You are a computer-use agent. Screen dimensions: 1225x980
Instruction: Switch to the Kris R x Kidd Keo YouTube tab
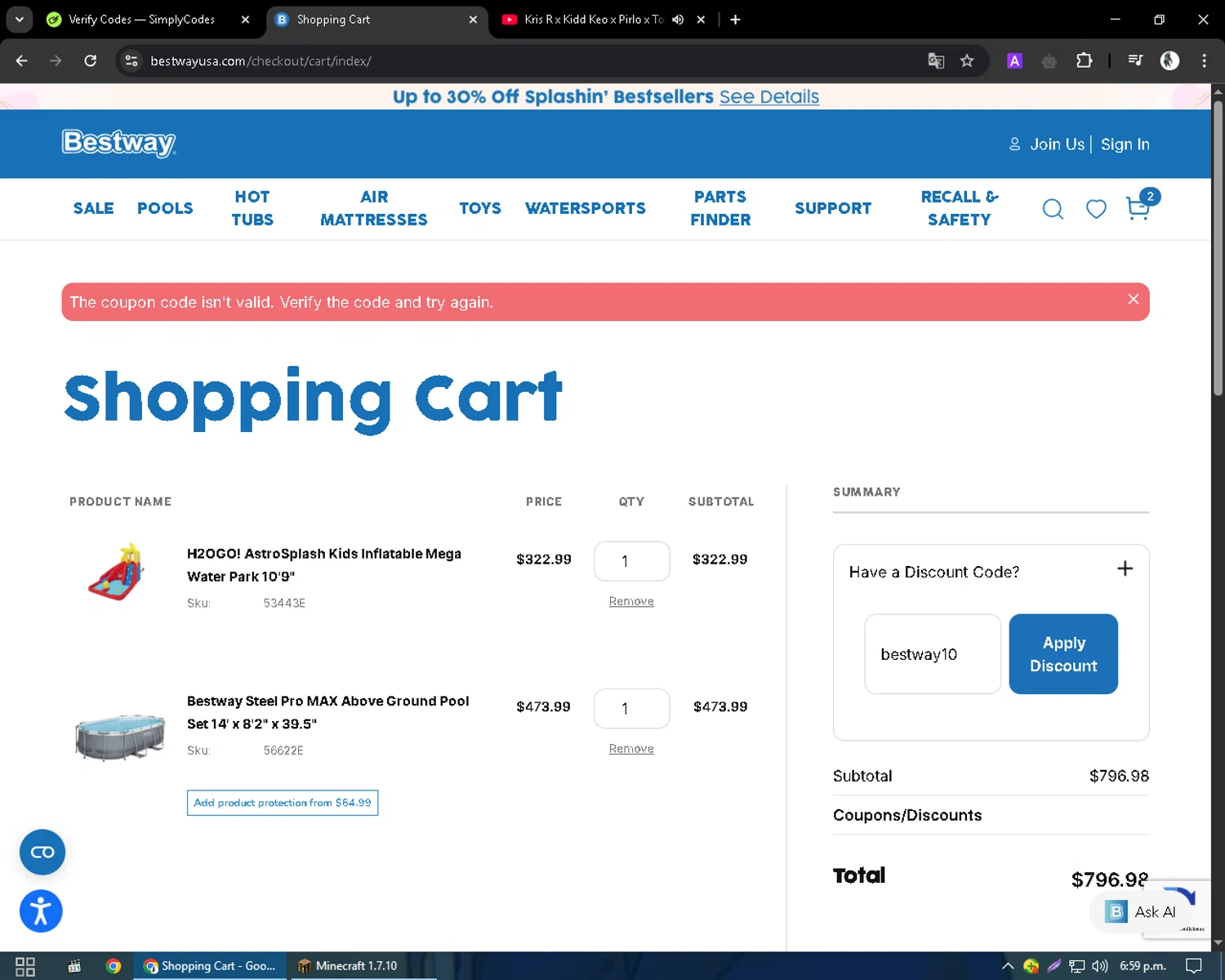point(593,20)
